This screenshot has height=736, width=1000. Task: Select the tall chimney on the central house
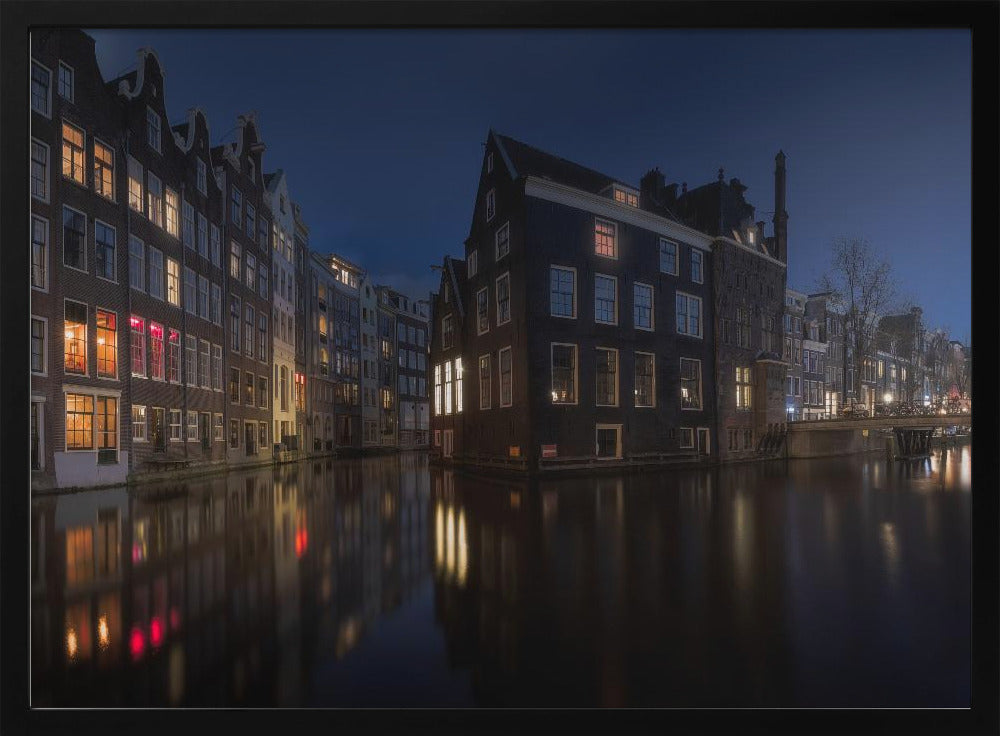(779, 200)
